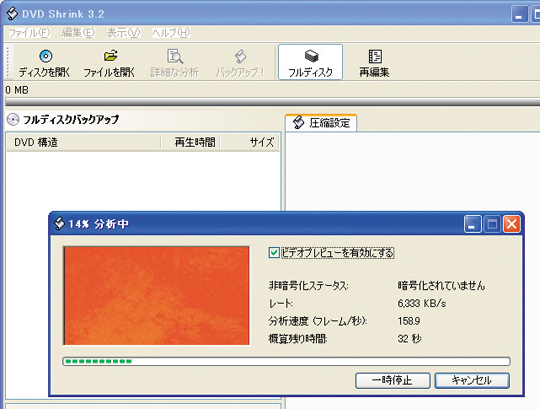The height and width of the screenshot is (409, 540).
Task: Select the フルディスク (Full Disc) mode icon
Action: point(311,56)
